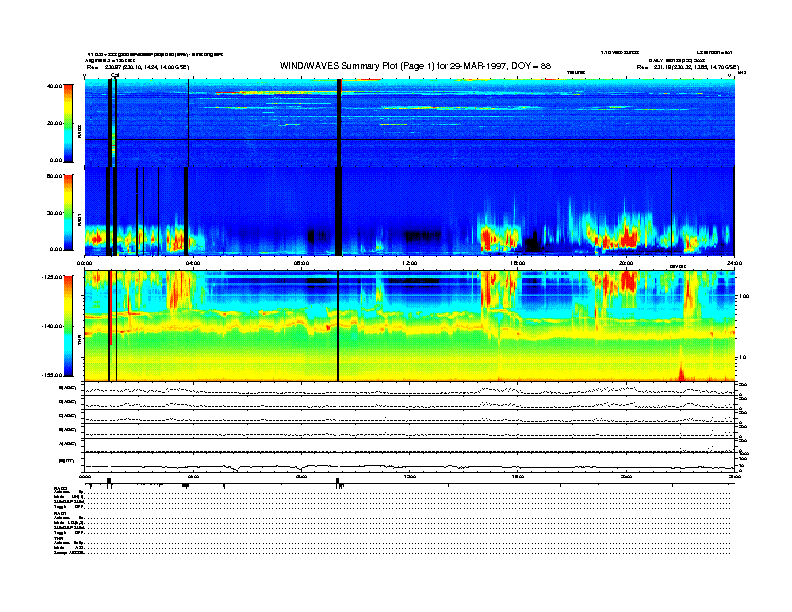Click the RAD1 panel color scale bar

click(x=68, y=212)
